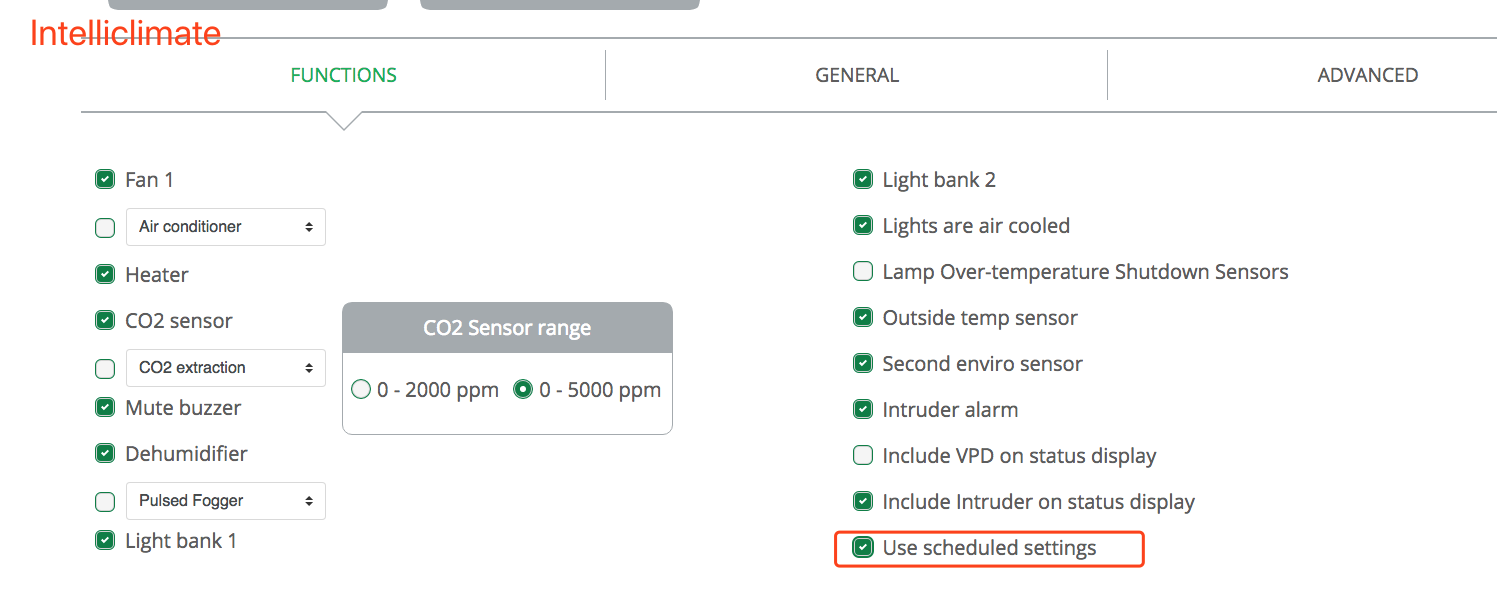Image resolution: width=1497 pixels, height=610 pixels.
Task: Switch to the GENERAL tab
Action: pyautogui.click(x=856, y=74)
